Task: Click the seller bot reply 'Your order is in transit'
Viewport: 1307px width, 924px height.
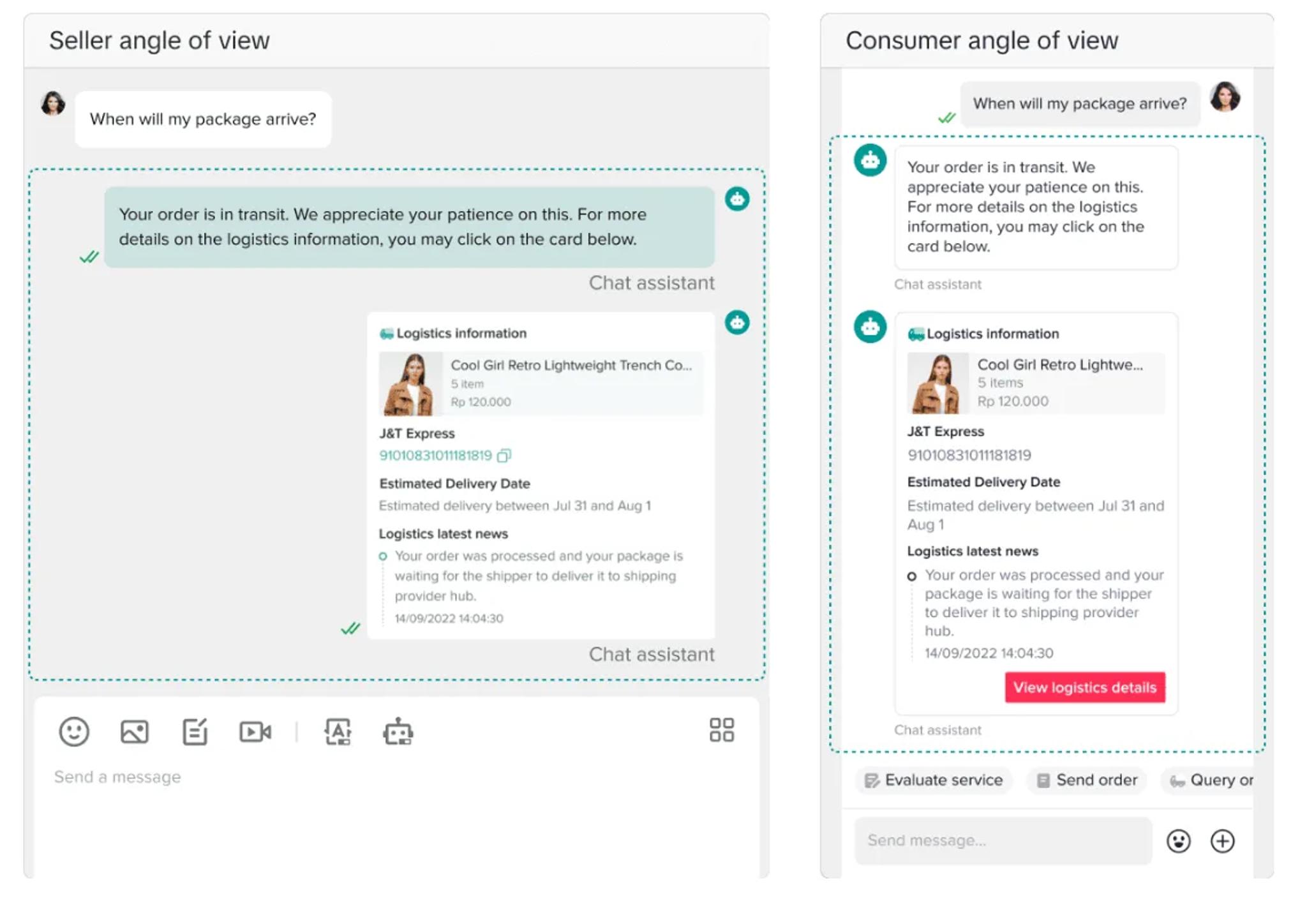Action: tap(409, 227)
